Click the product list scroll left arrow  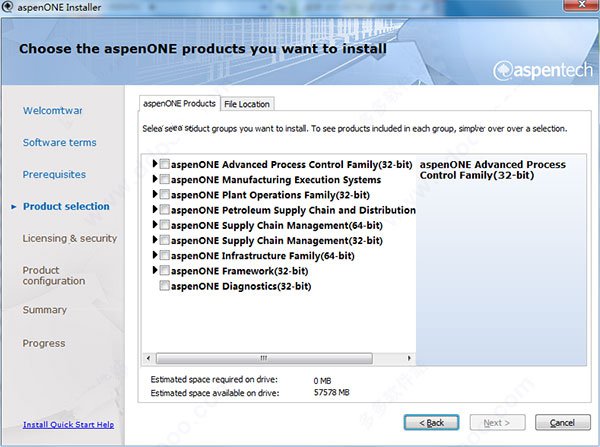click(x=148, y=358)
